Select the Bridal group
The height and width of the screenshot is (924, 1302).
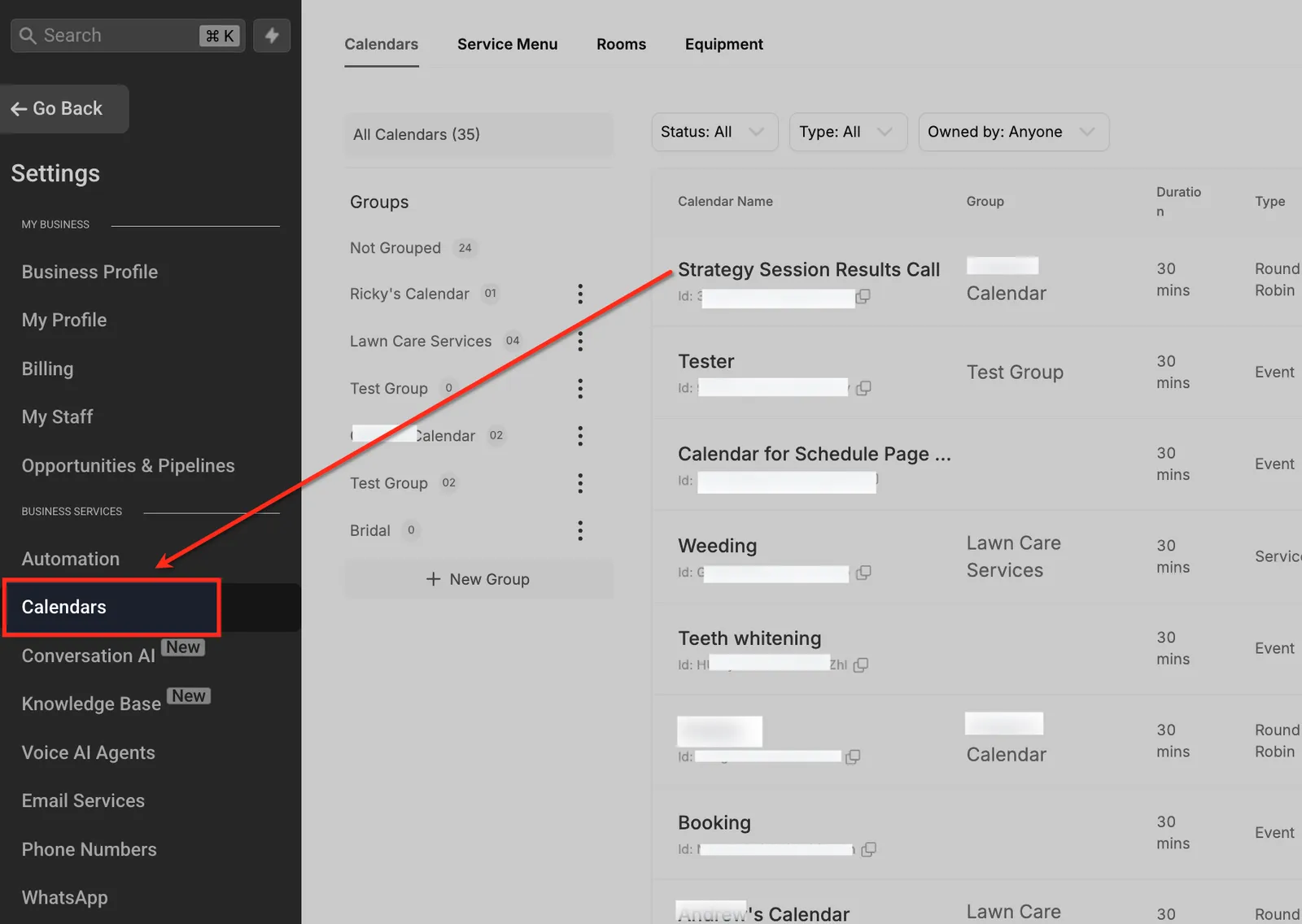(x=370, y=530)
